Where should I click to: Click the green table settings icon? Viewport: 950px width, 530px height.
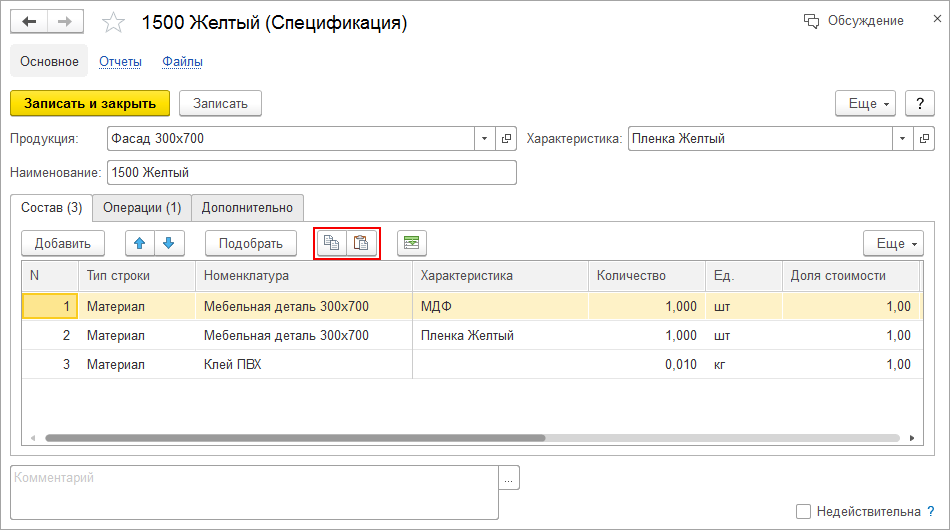tap(411, 243)
